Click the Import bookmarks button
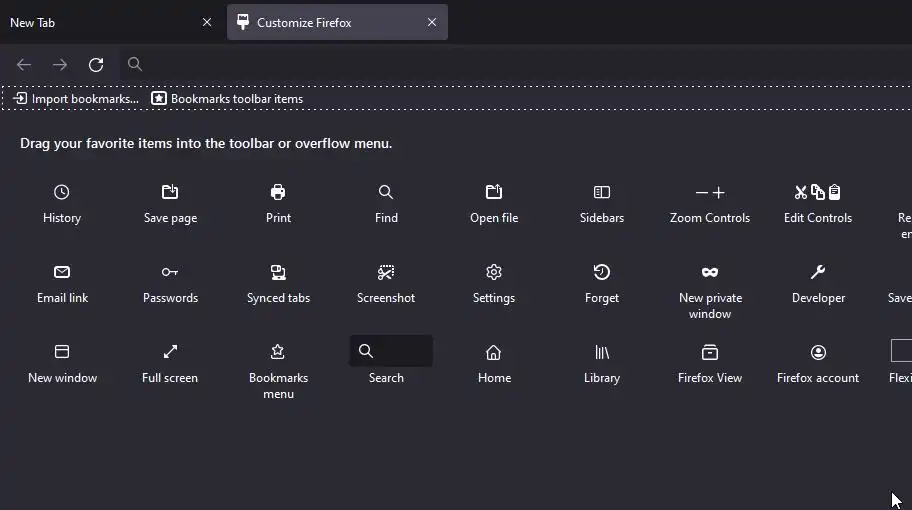The image size is (912, 510). coord(76,99)
